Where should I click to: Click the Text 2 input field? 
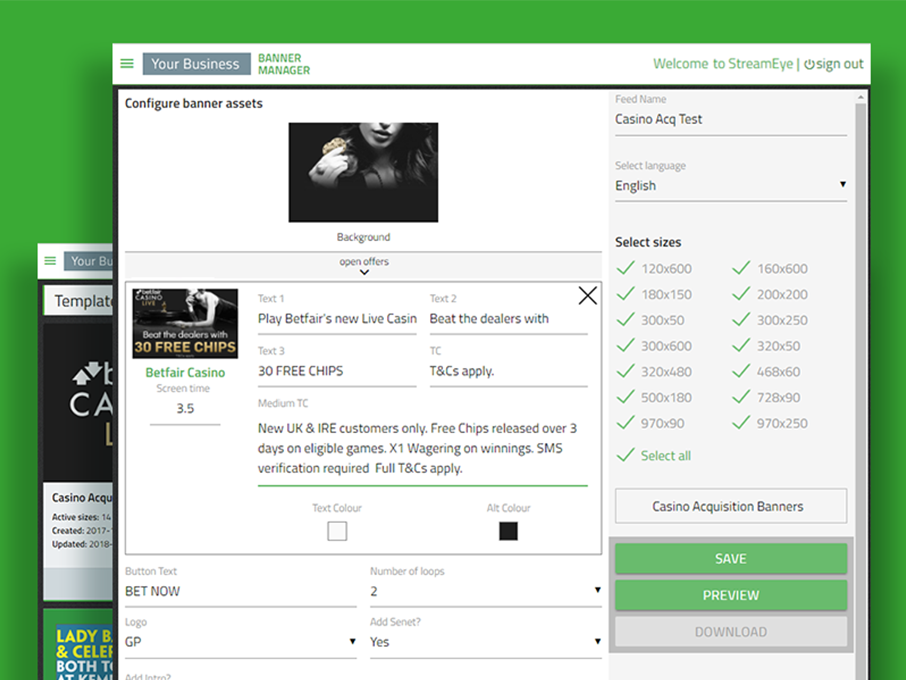coord(508,319)
